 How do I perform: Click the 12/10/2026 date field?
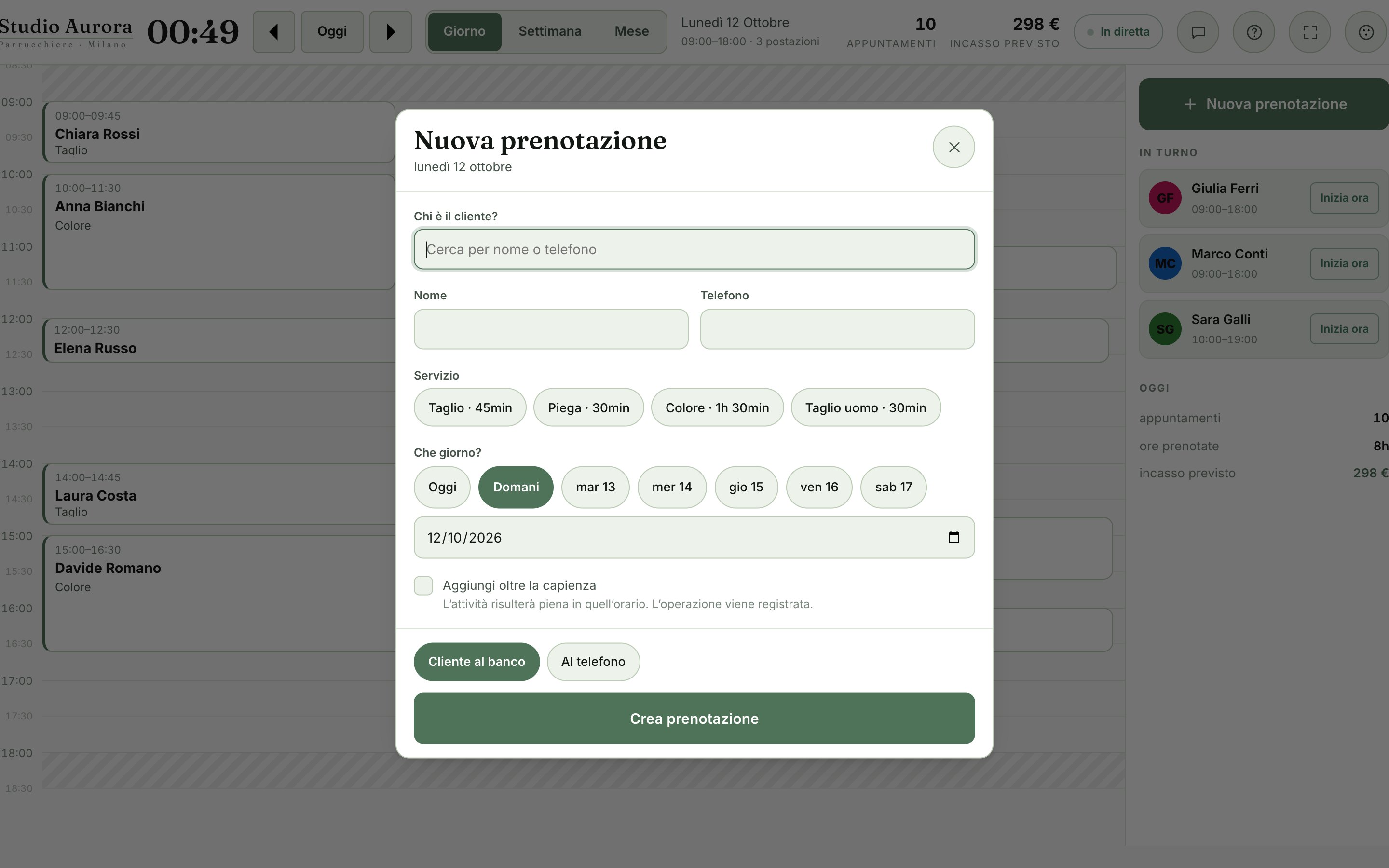point(694,538)
